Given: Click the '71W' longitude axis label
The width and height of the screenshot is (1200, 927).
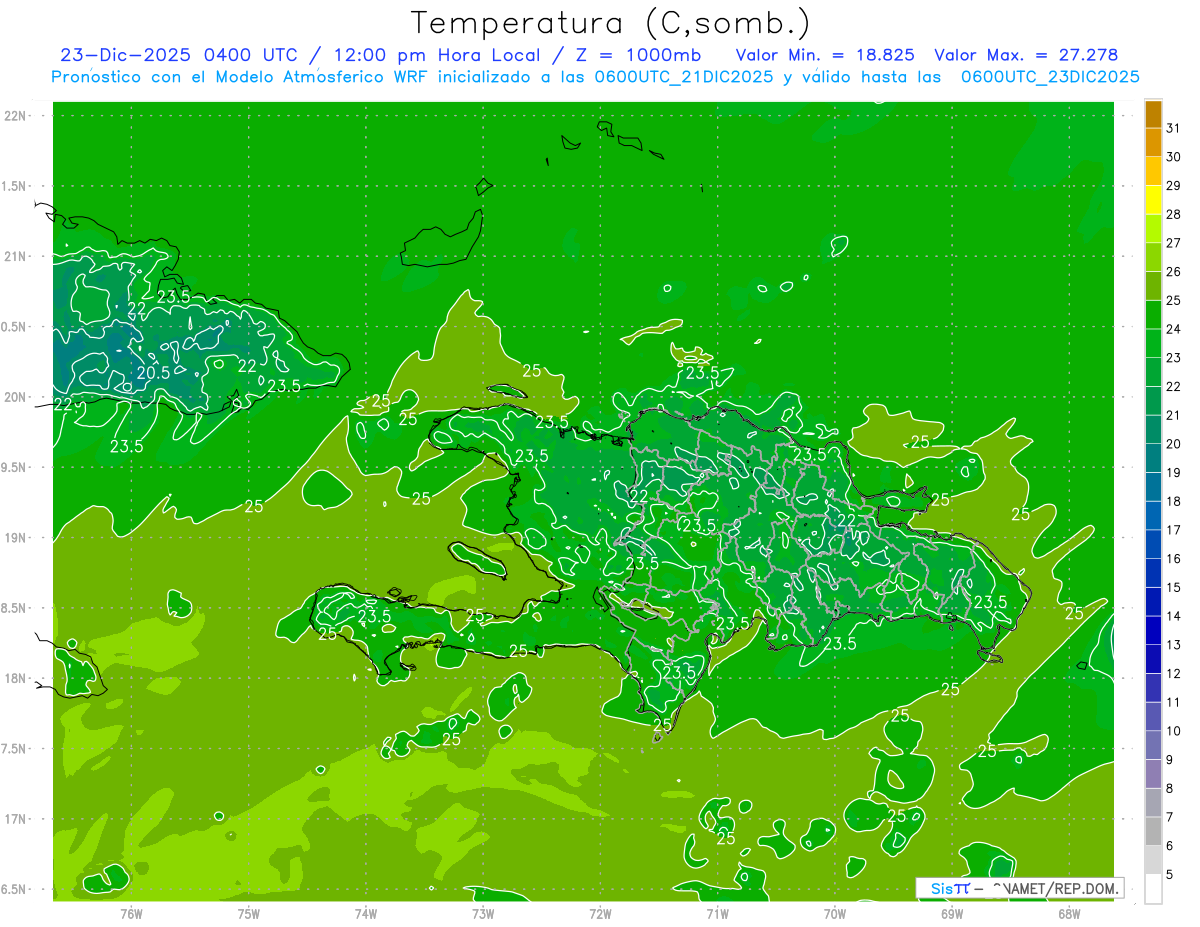Looking at the screenshot, I should [717, 914].
